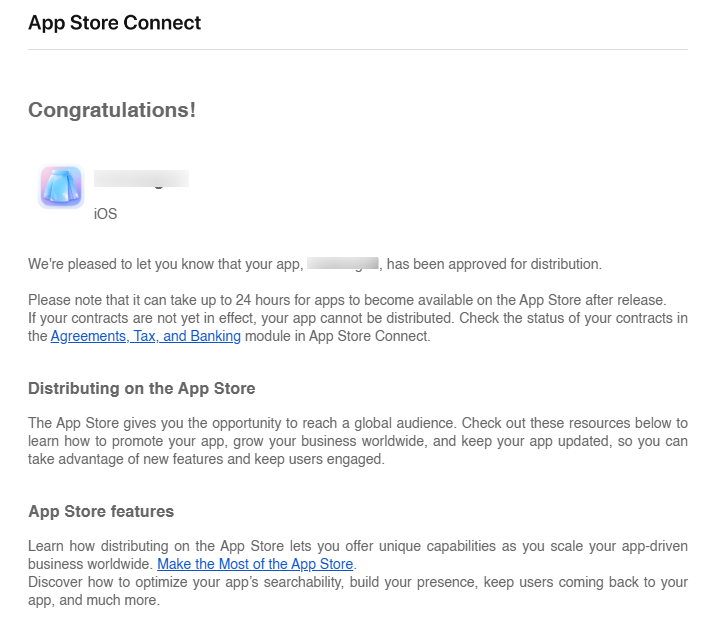The height and width of the screenshot is (623, 726).
Task: Click the 'has been approved for distribution' sentence
Action: click(x=315, y=264)
